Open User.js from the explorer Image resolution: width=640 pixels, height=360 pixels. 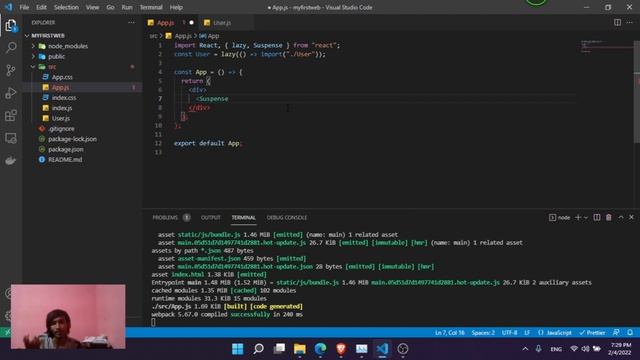pos(61,118)
